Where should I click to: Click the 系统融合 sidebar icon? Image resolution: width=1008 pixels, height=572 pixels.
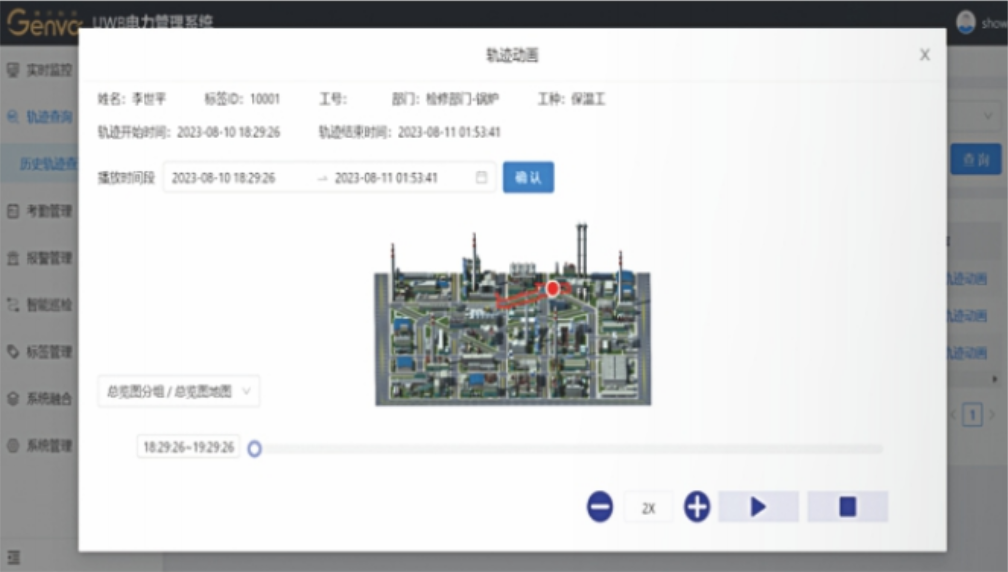click(x=13, y=398)
